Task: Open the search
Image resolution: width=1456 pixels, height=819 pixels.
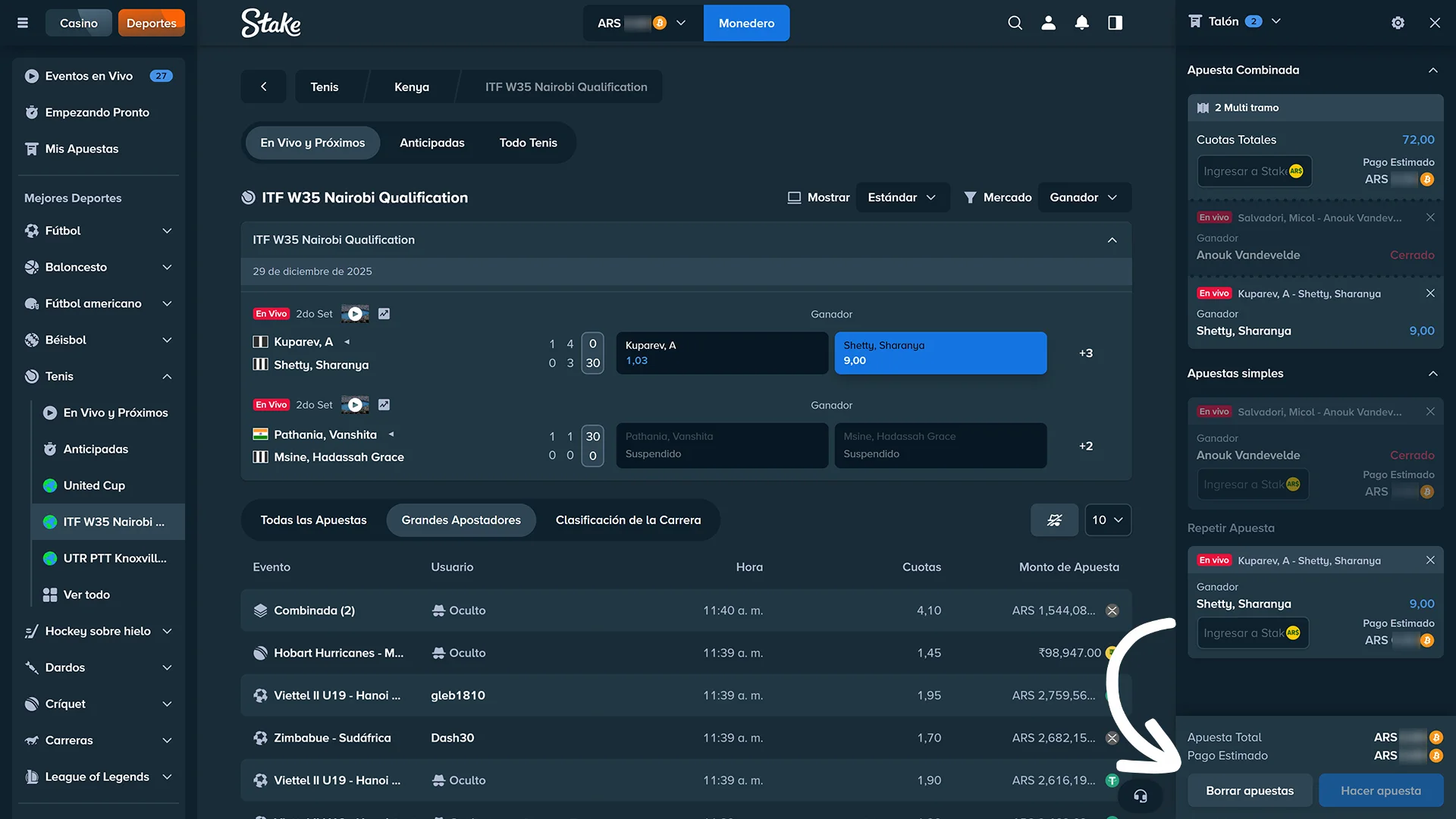Action: click(1015, 23)
